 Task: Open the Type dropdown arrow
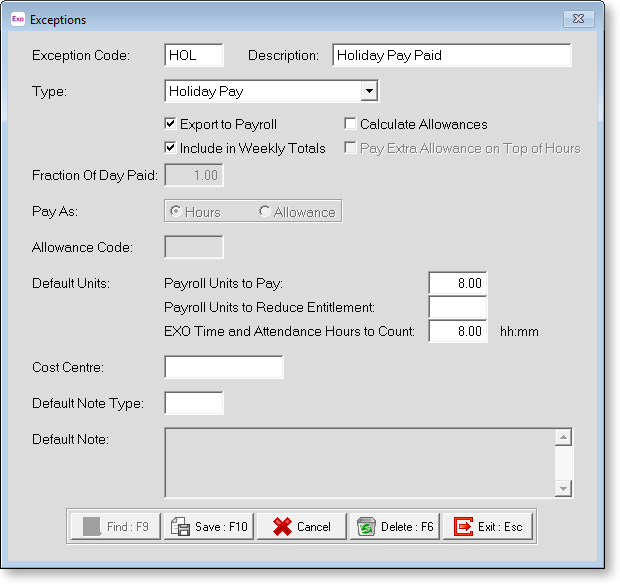pos(369,92)
